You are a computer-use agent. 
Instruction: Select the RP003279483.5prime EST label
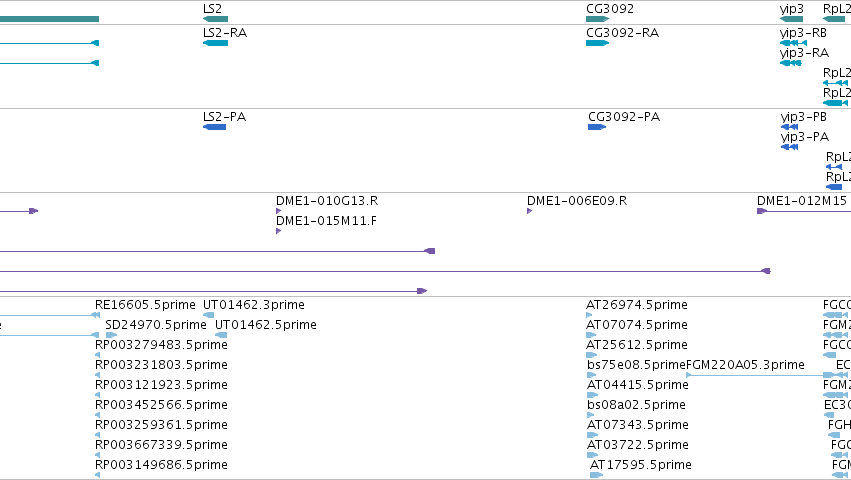tap(161, 345)
